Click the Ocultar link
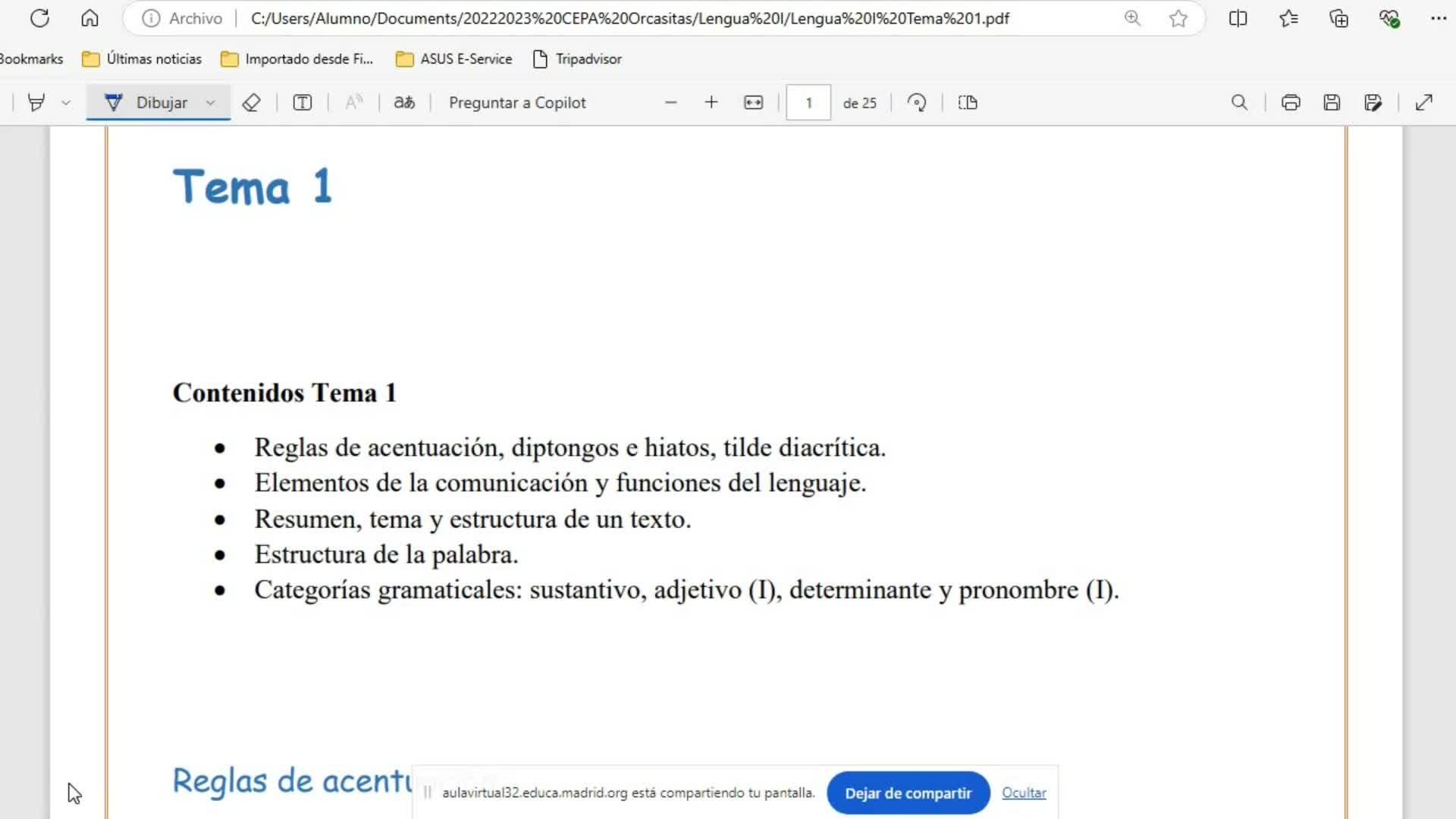 tap(1024, 792)
